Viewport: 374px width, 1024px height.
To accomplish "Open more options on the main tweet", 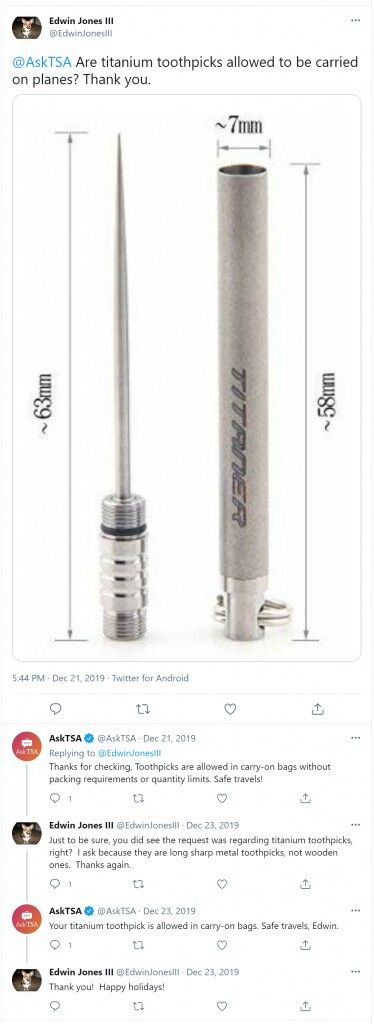I will point(355,20).
